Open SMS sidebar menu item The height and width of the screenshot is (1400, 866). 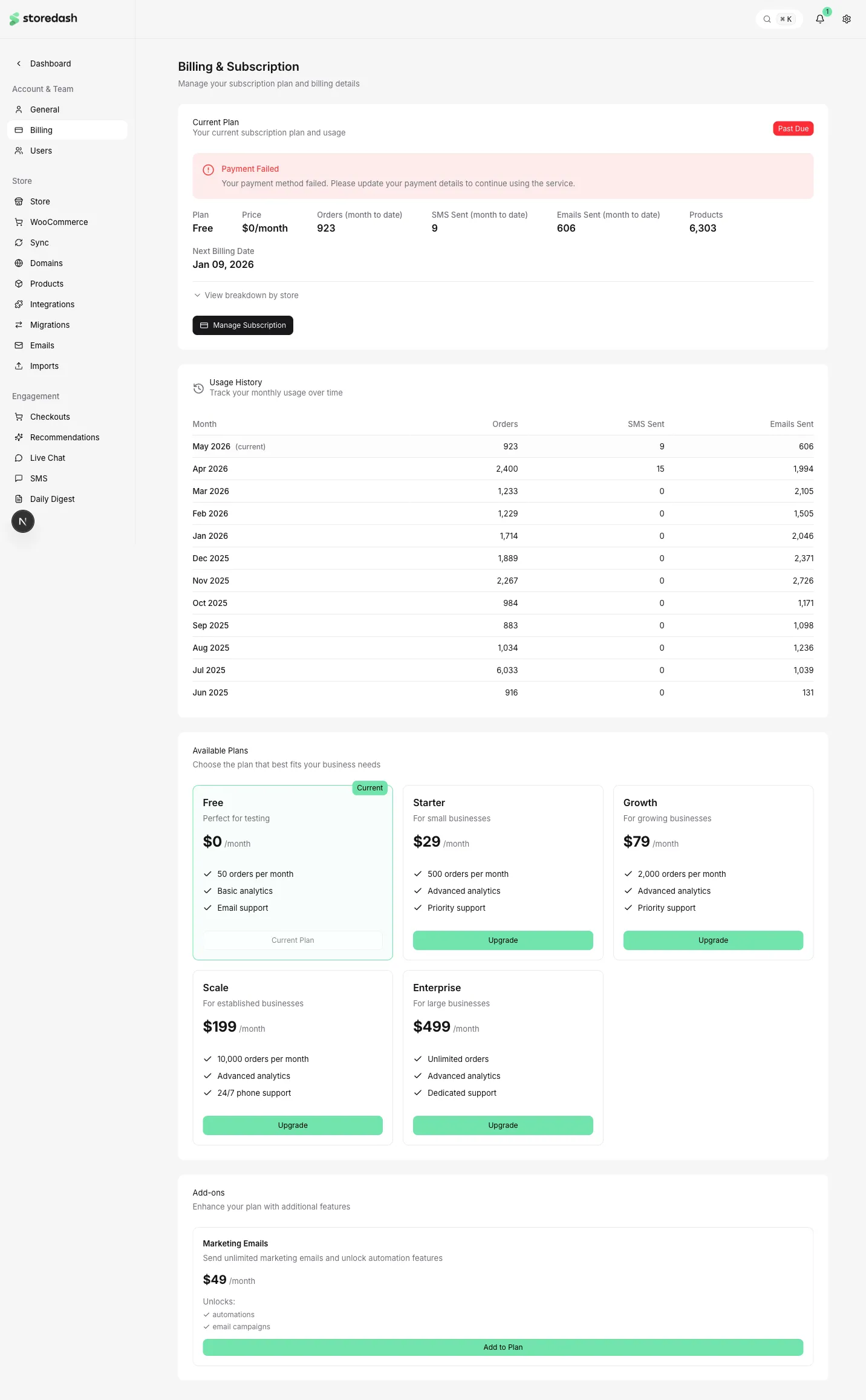pos(67,478)
